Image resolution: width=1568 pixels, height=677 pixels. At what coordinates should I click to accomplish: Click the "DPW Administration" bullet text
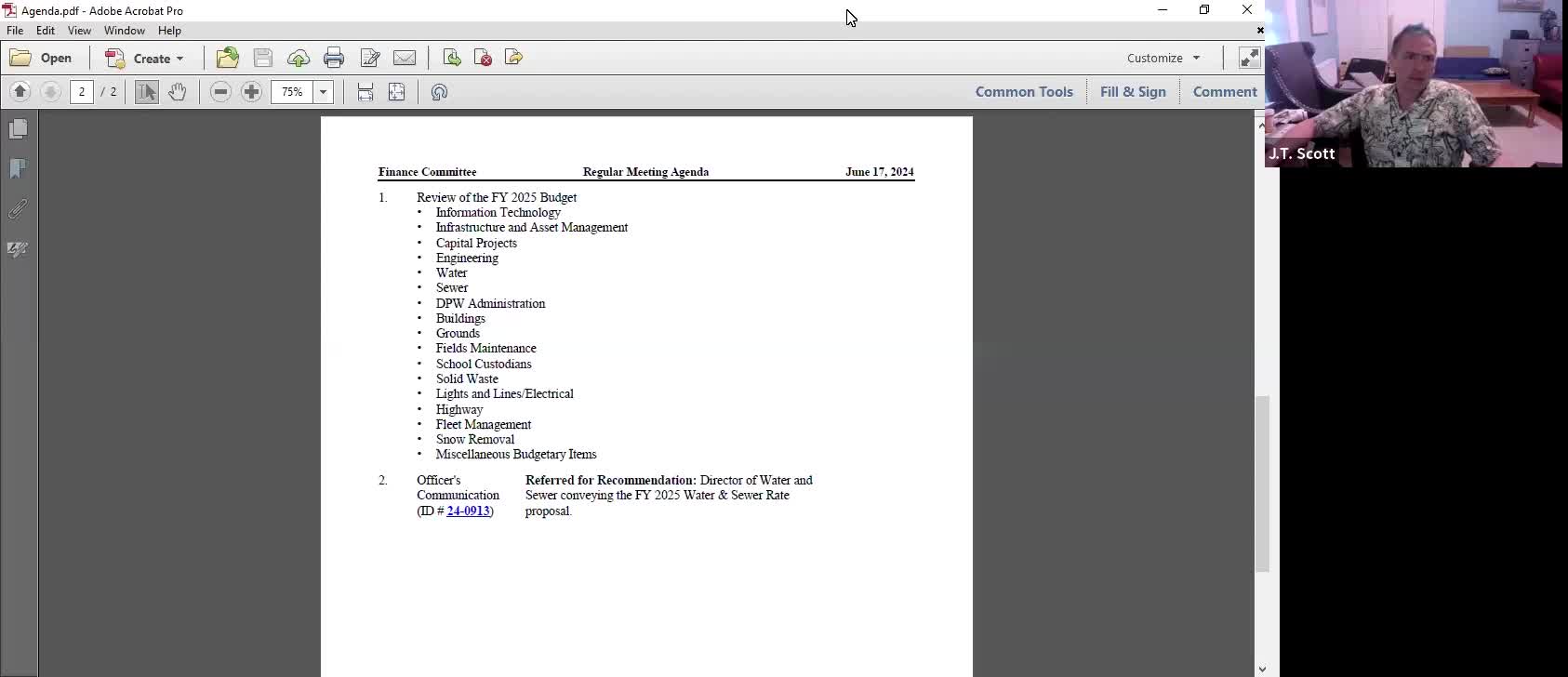[x=491, y=304]
